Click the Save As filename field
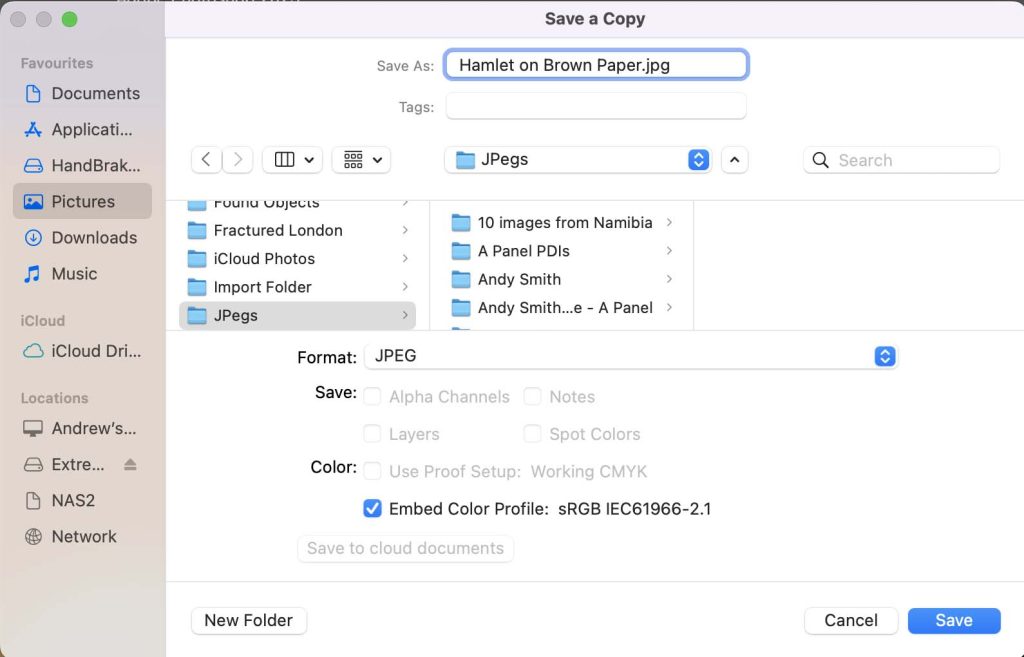1024x657 pixels. point(596,65)
